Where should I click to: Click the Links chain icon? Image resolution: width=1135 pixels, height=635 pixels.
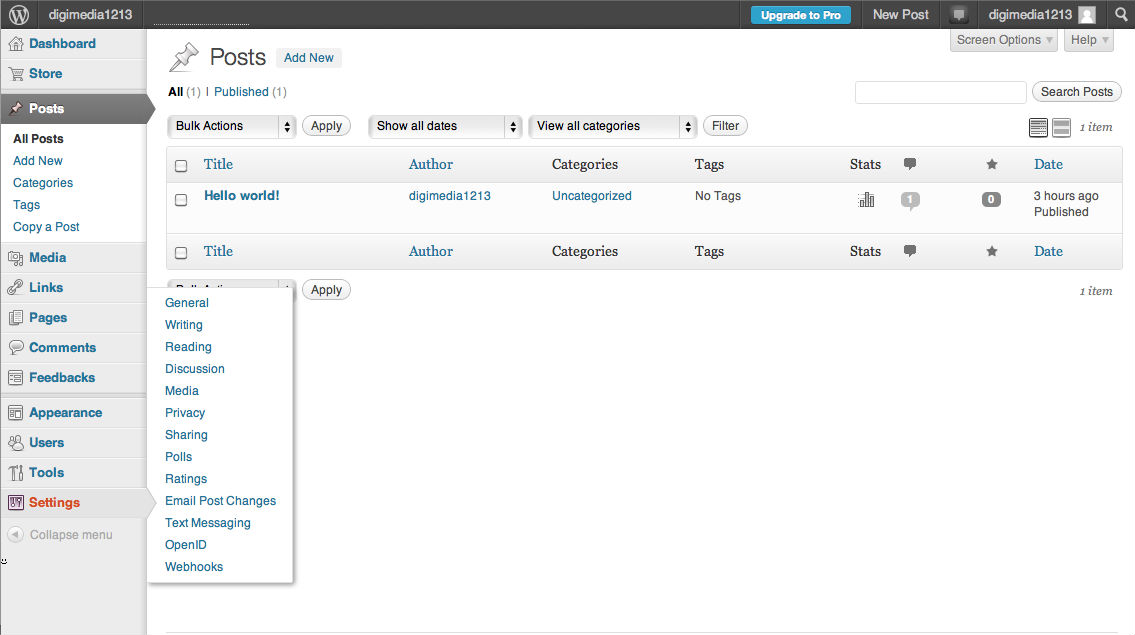16,287
